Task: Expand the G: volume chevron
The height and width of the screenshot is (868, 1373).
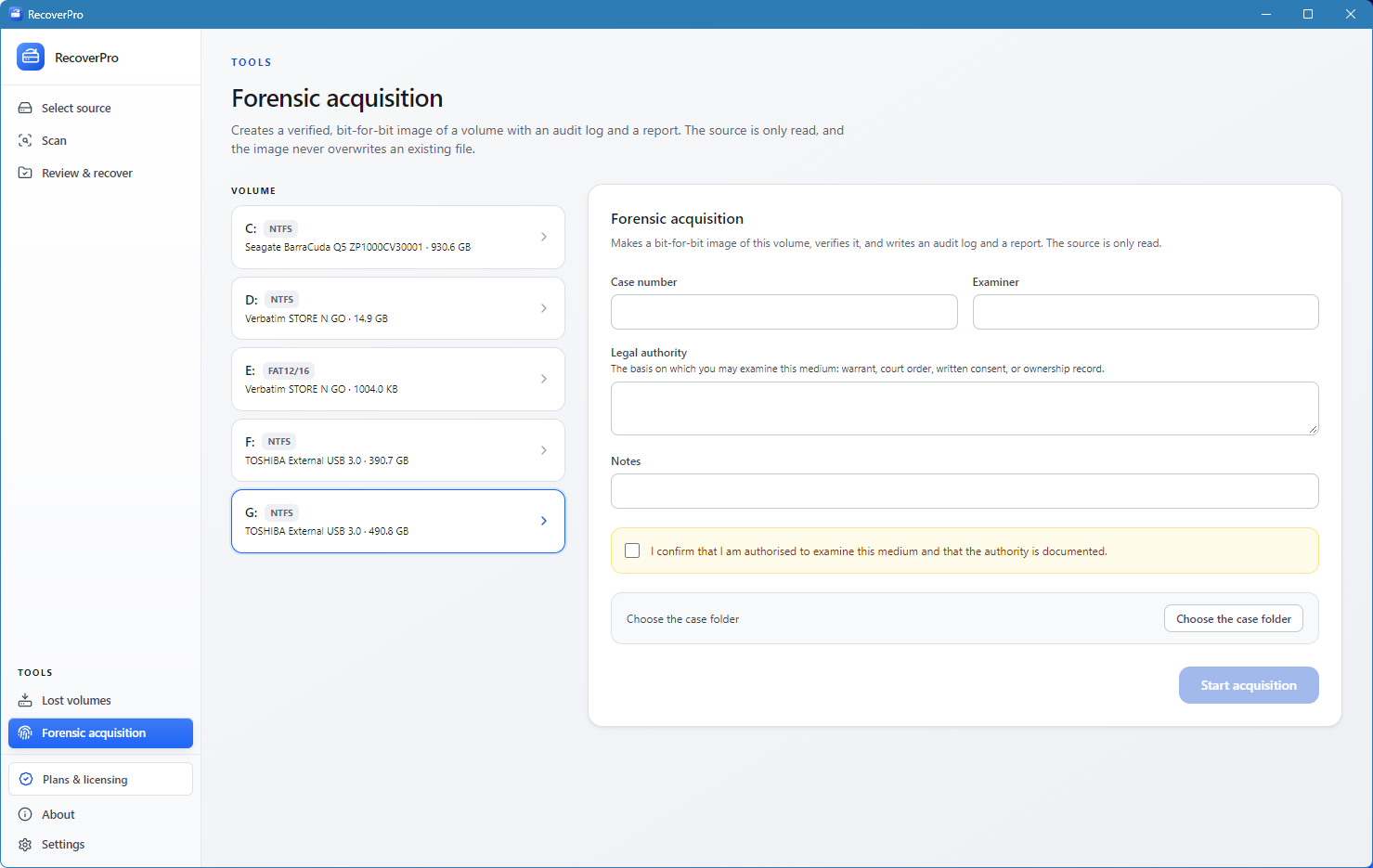Action: (x=544, y=521)
